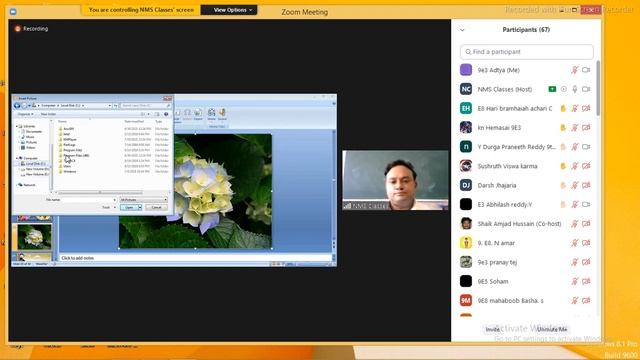Click video icon in NMS Classes (Host) row

pos(586,89)
